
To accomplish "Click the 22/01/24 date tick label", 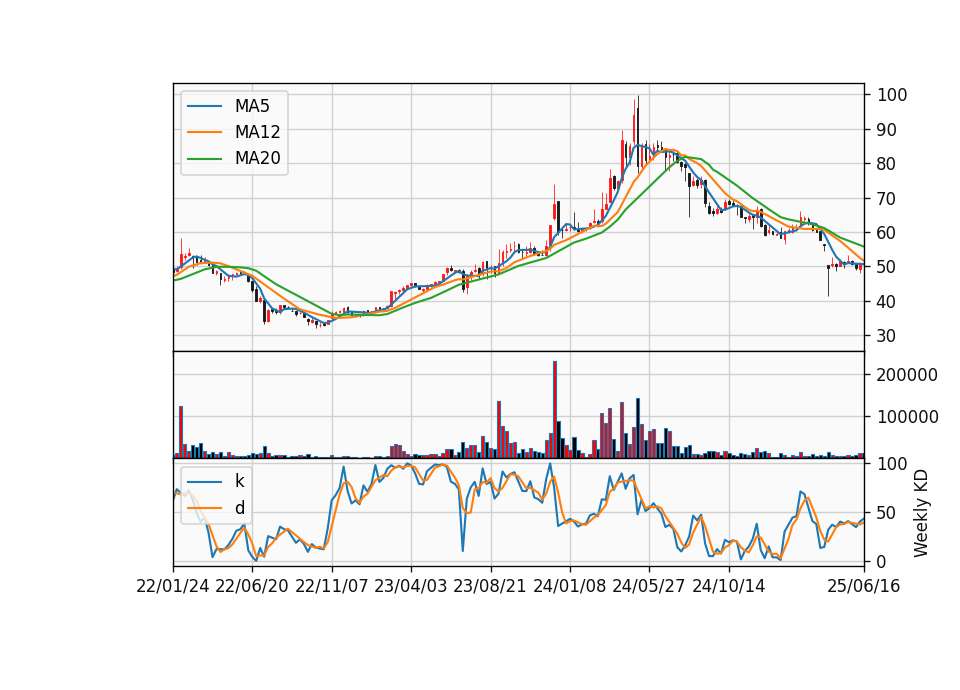I will pyautogui.click(x=173, y=586).
